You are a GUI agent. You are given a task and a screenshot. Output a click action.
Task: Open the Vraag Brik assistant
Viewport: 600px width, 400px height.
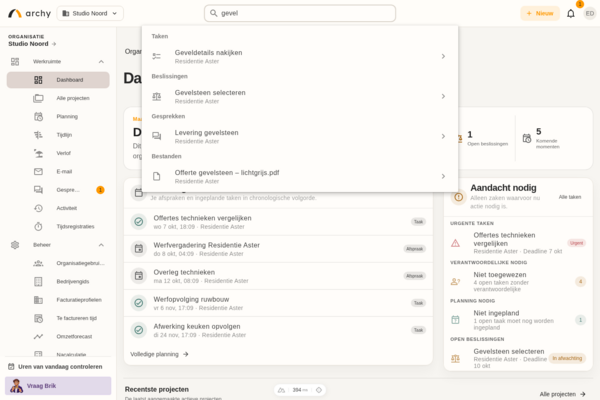coord(58,386)
